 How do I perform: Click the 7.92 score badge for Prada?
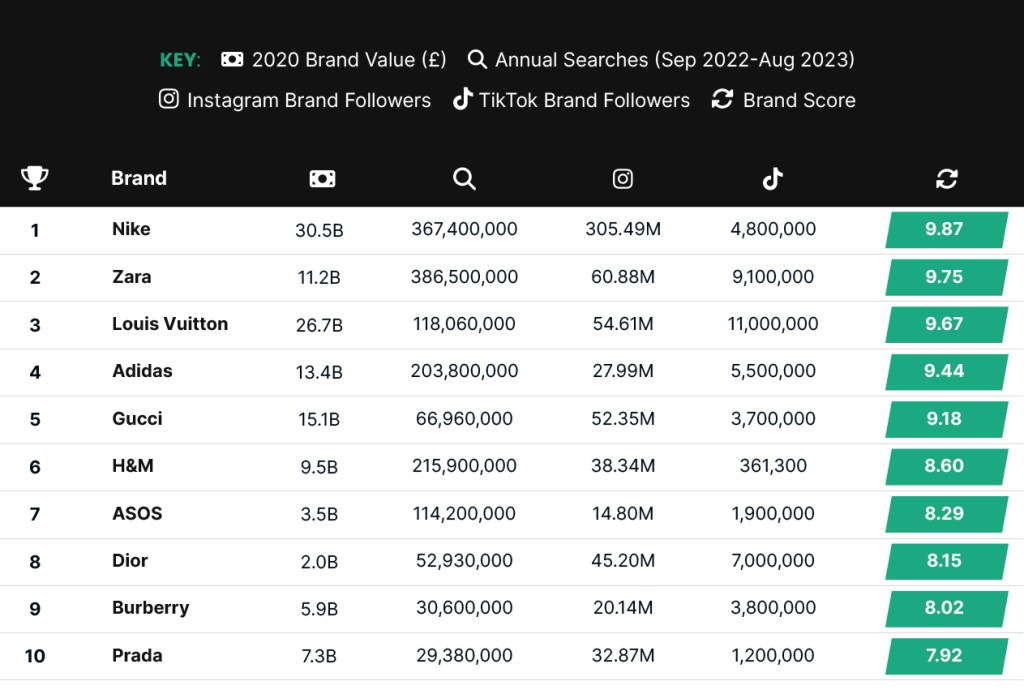click(946, 656)
